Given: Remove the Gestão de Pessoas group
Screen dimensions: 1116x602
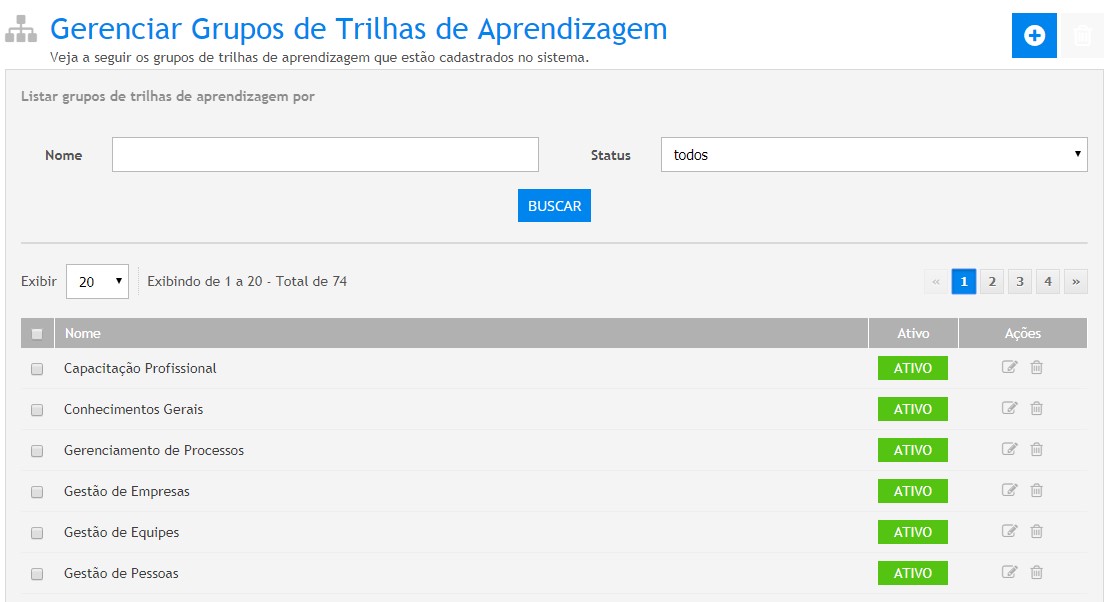Looking at the screenshot, I should coord(1036,573).
